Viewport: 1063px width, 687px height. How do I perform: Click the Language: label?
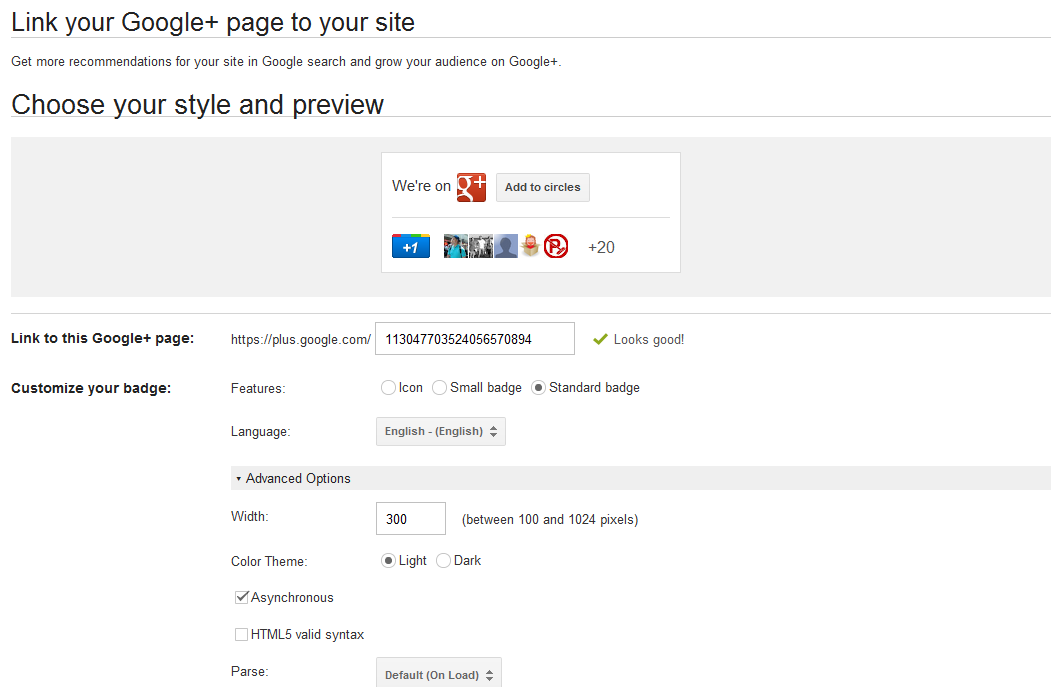click(x=260, y=432)
